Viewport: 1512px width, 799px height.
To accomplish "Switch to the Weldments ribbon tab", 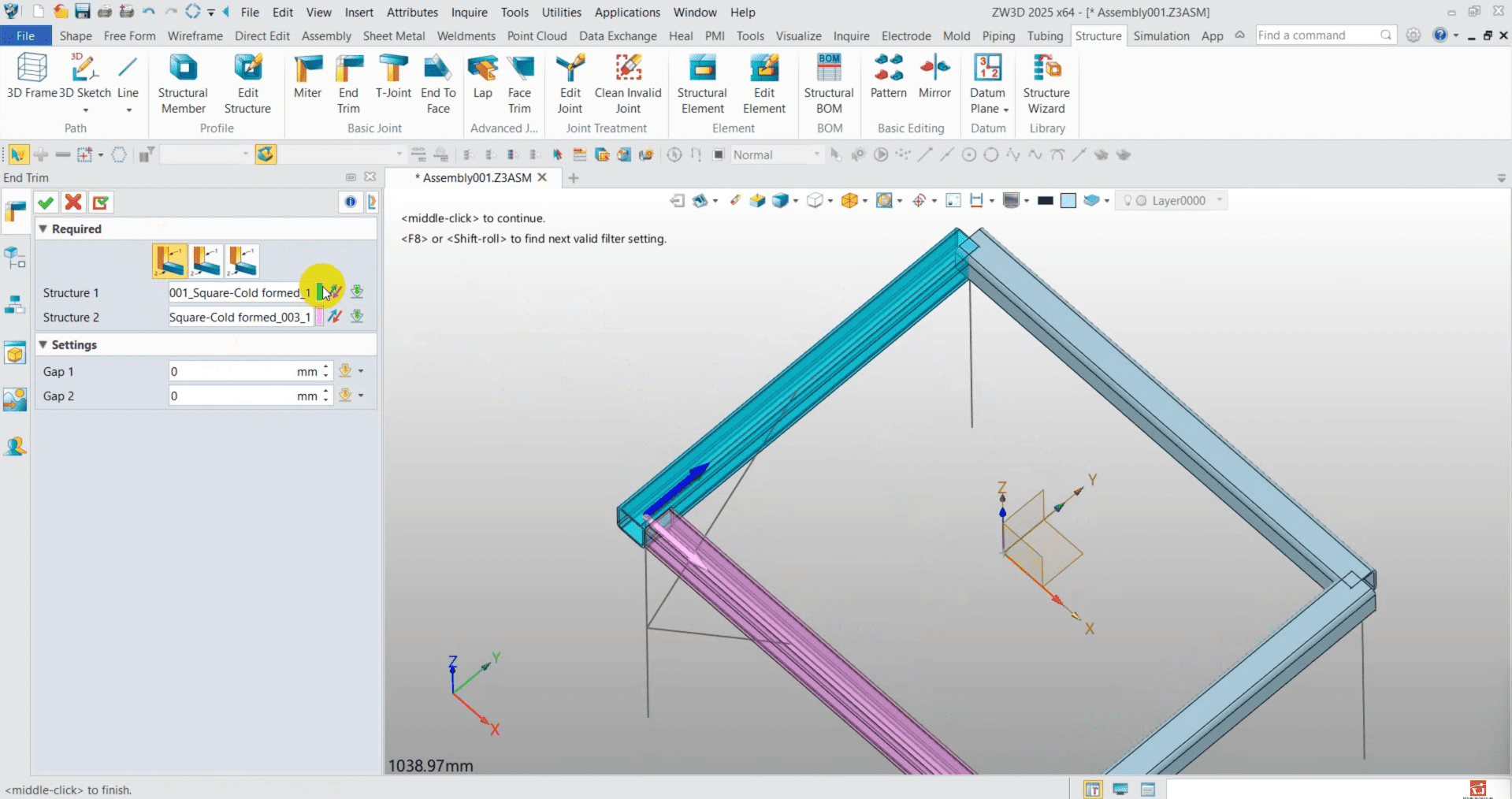I will pos(466,36).
